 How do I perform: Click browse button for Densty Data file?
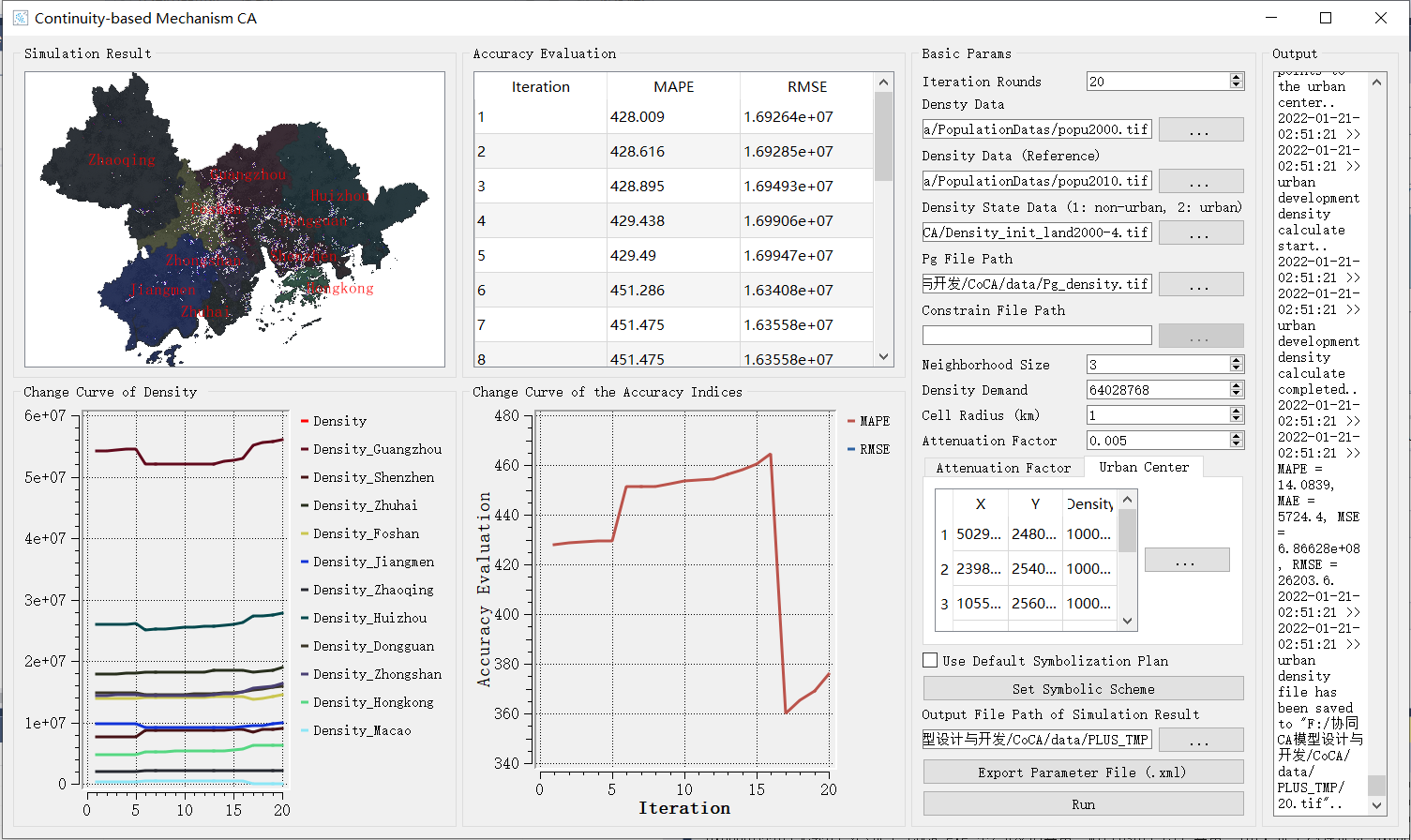1201,129
